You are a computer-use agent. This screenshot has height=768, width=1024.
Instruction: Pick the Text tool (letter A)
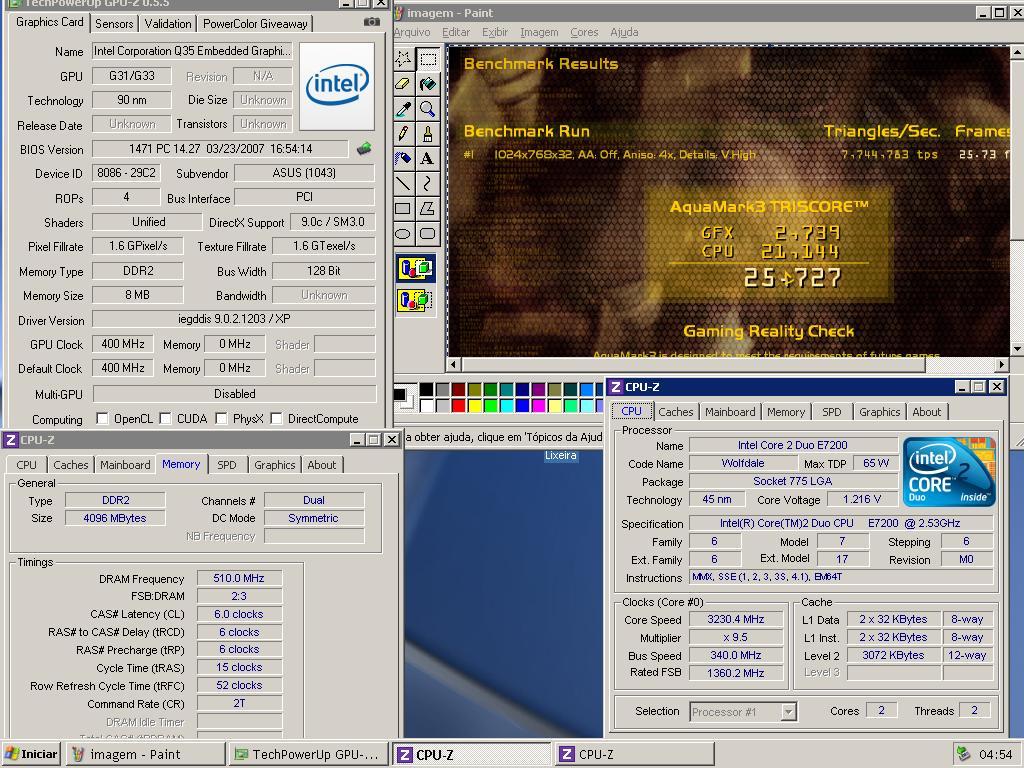point(428,158)
